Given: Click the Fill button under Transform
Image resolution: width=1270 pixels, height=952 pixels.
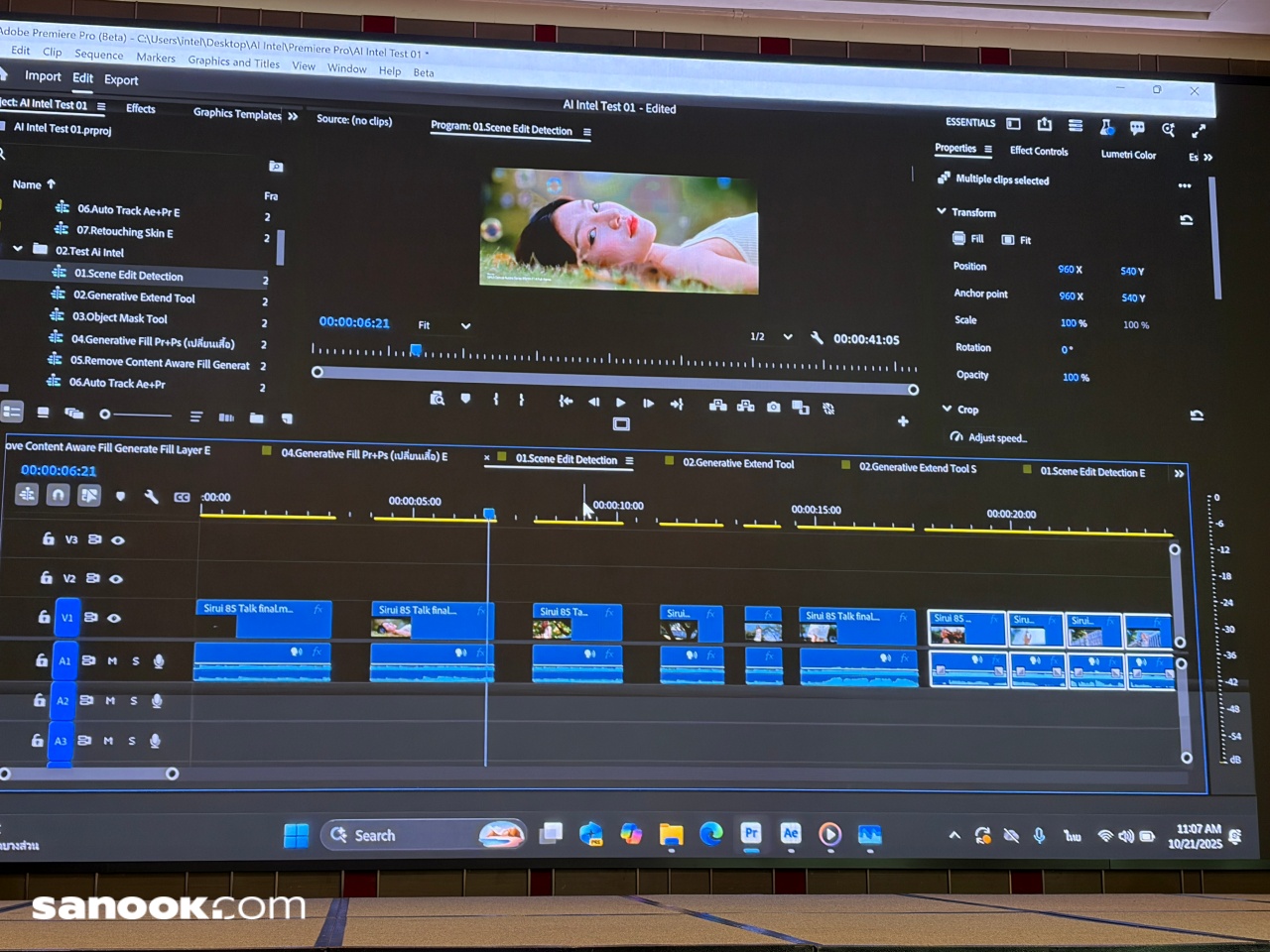Looking at the screenshot, I should point(968,239).
